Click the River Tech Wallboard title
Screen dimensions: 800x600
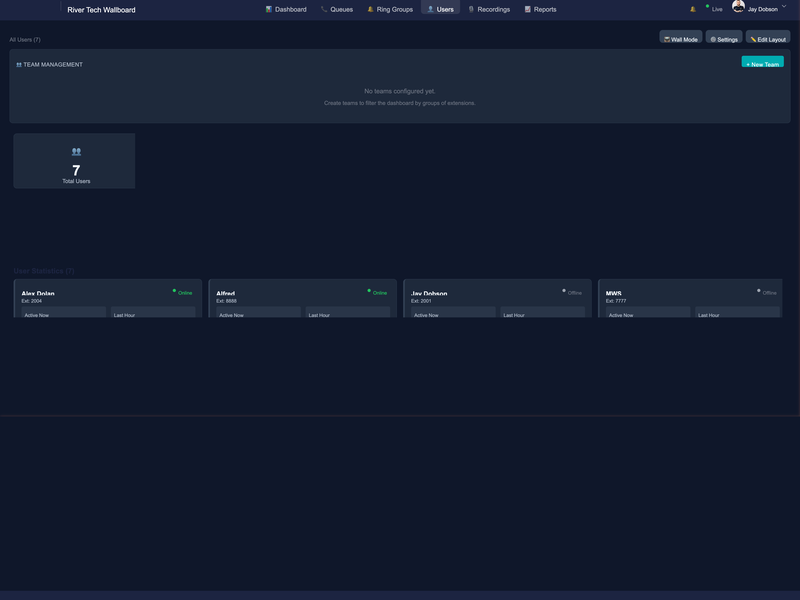[x=101, y=9]
